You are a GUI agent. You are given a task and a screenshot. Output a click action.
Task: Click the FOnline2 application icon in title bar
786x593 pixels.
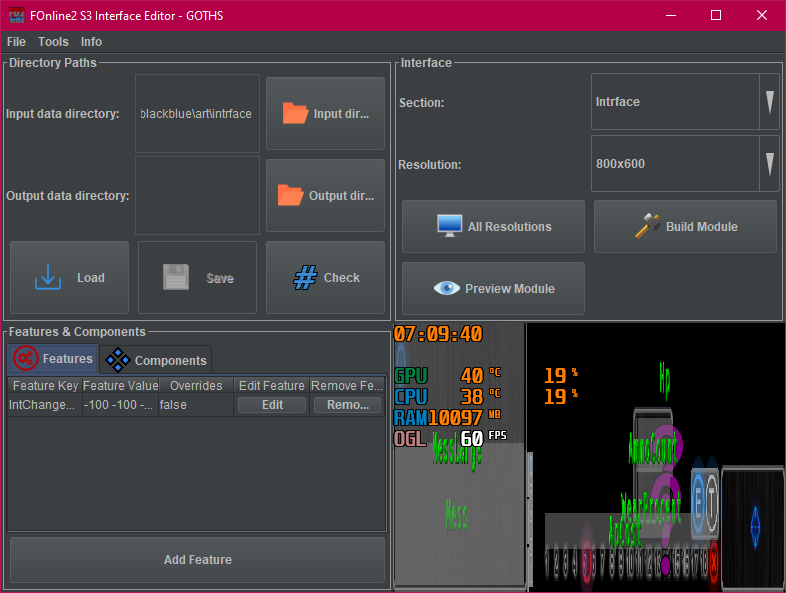pyautogui.click(x=17, y=15)
